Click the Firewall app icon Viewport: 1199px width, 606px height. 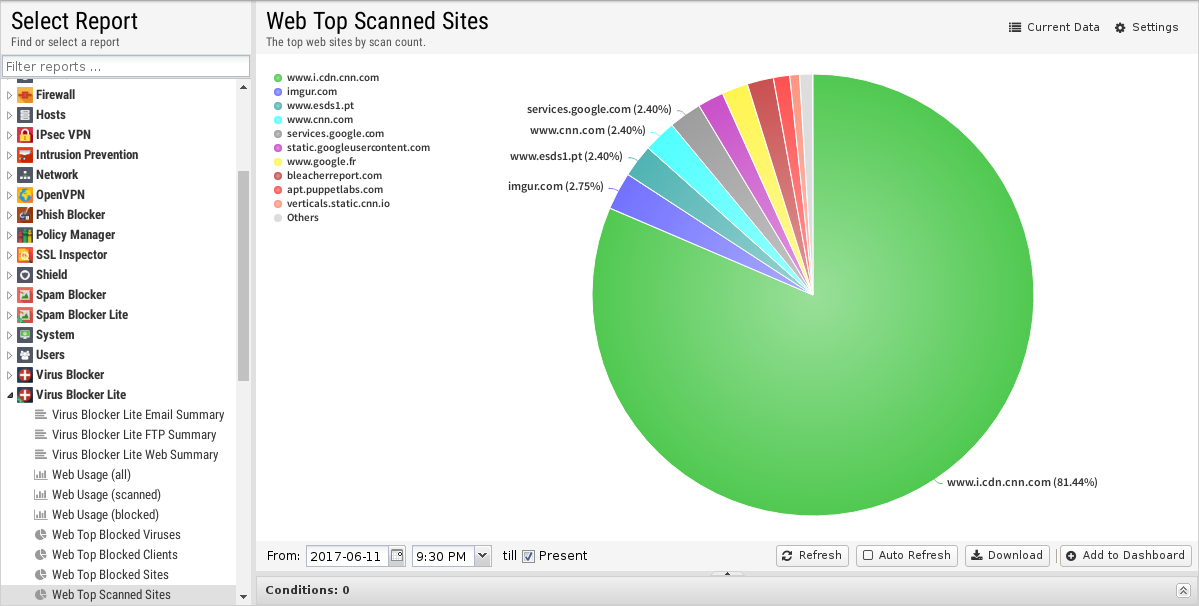coord(24,95)
